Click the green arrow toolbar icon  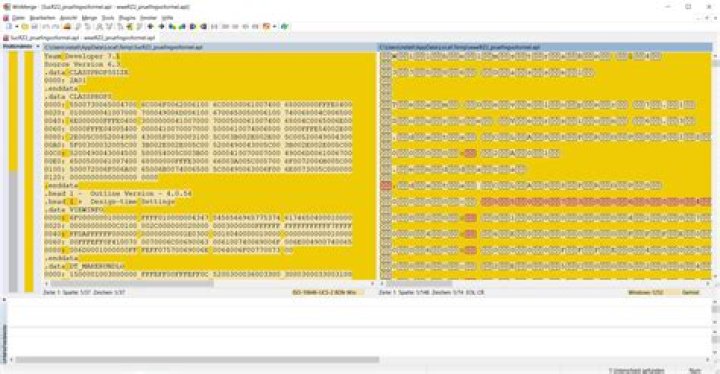129,27
